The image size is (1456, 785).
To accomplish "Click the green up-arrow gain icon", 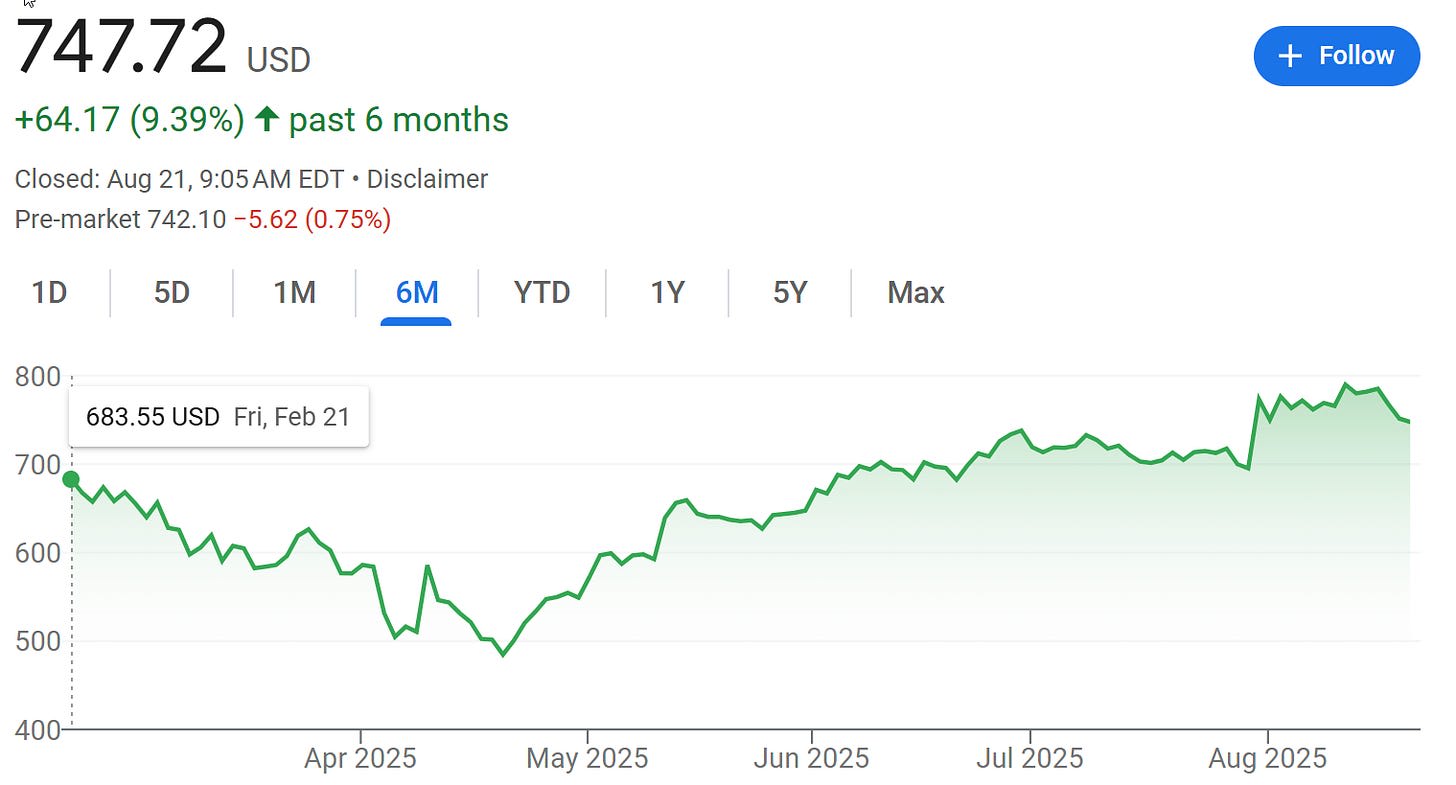I will [266, 120].
